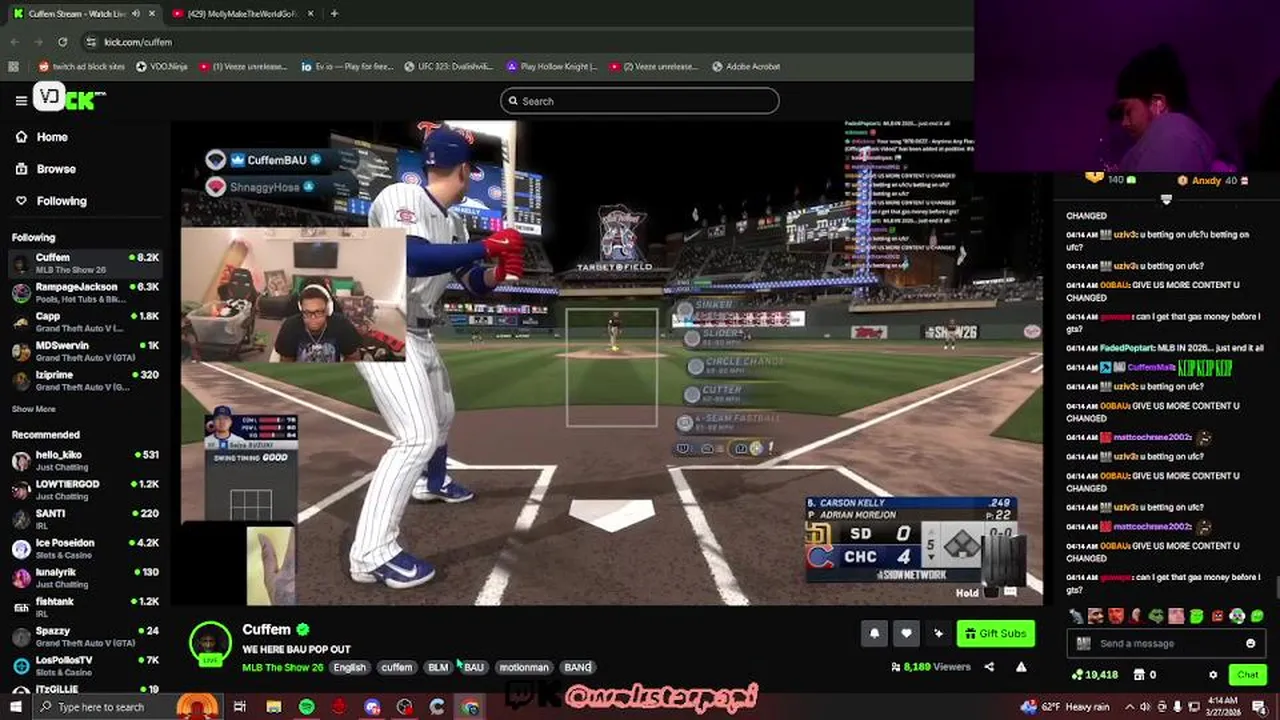1280x720 pixels.
Task: Click the Send a message chat input
Action: (x=1165, y=644)
